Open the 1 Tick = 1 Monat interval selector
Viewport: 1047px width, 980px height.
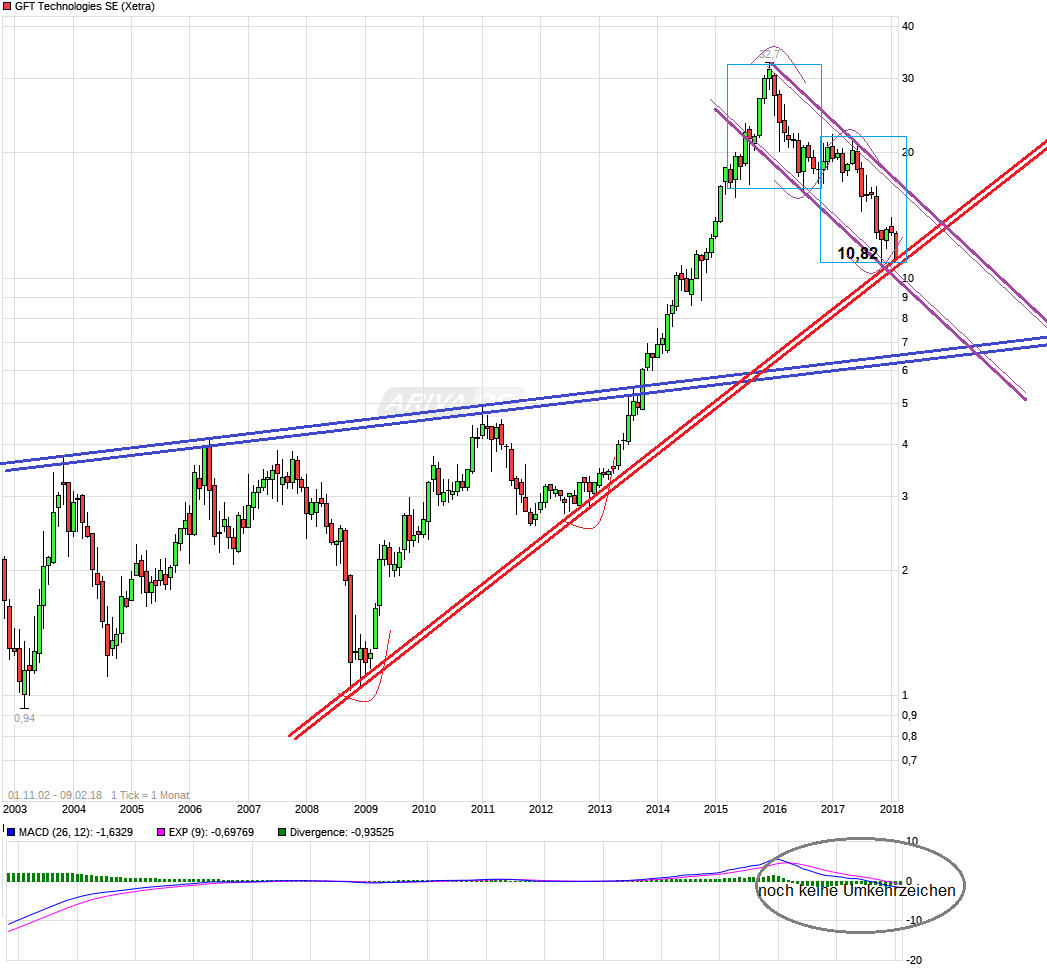pos(152,793)
